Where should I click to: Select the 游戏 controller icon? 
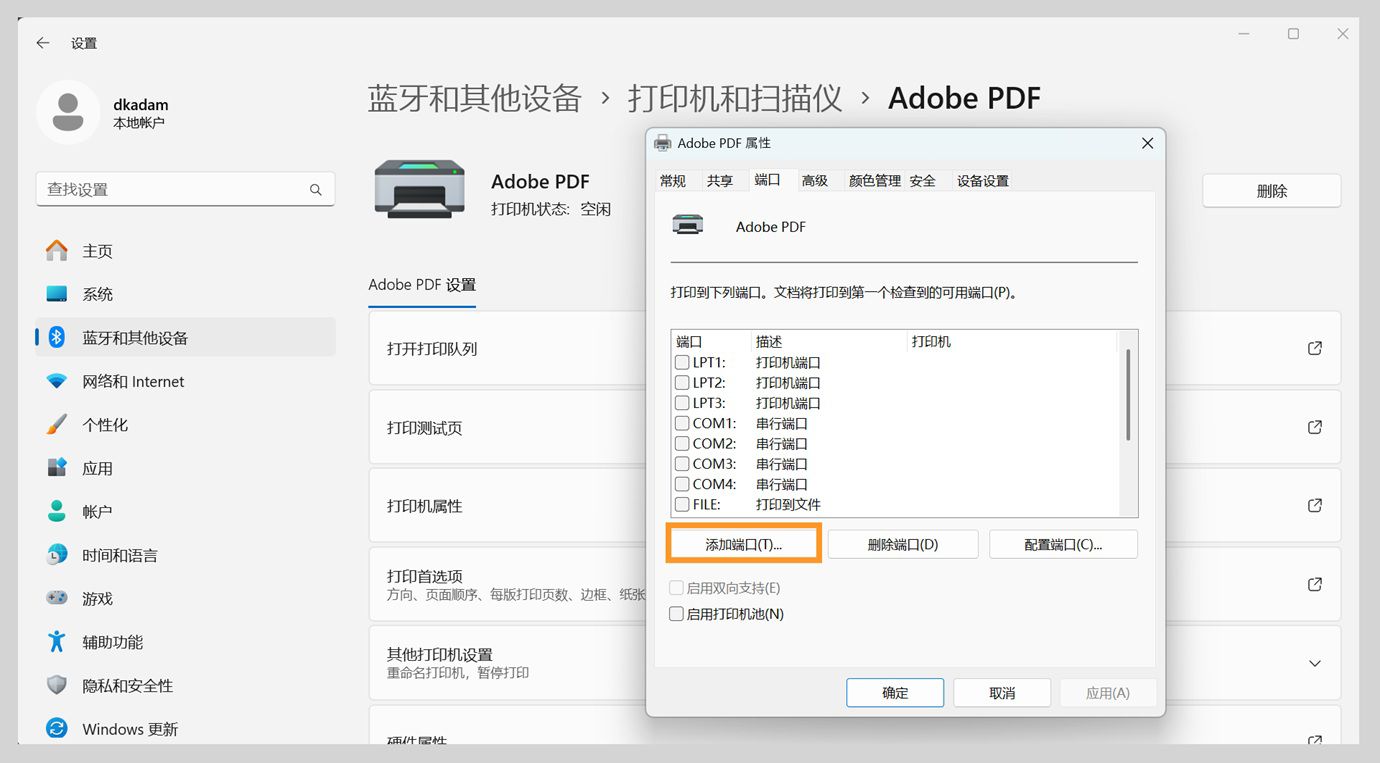(x=56, y=598)
